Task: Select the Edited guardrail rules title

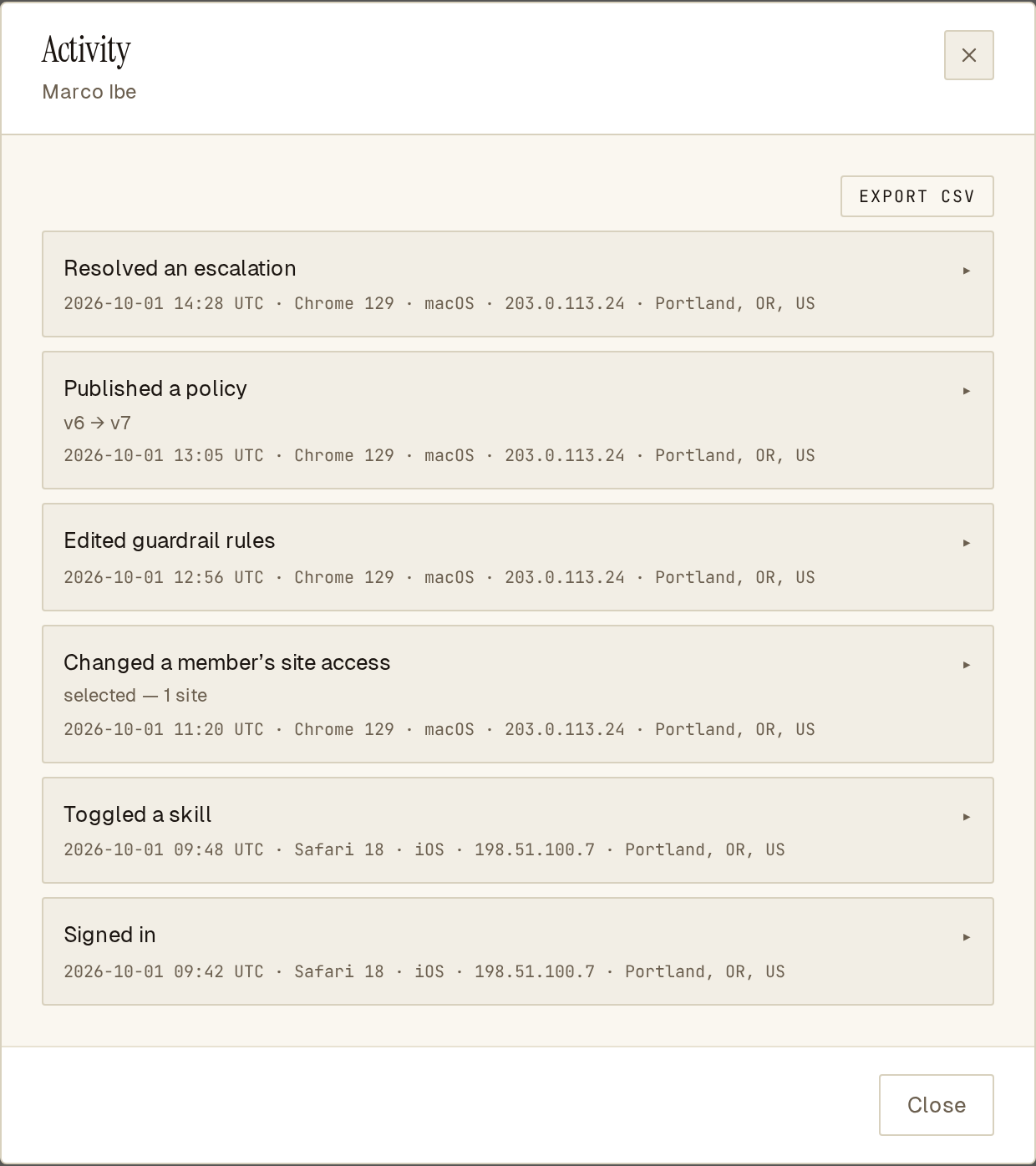Action: tap(170, 540)
